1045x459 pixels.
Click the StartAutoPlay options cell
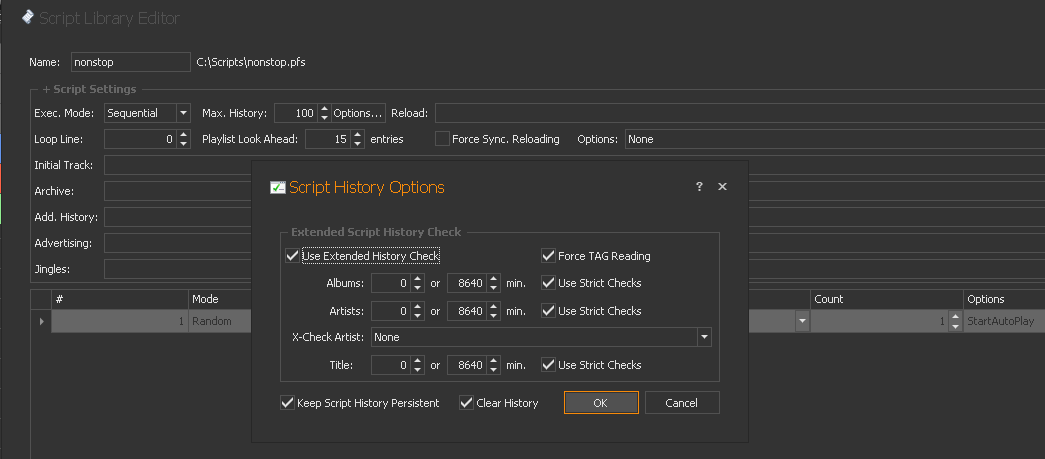pos(1004,321)
